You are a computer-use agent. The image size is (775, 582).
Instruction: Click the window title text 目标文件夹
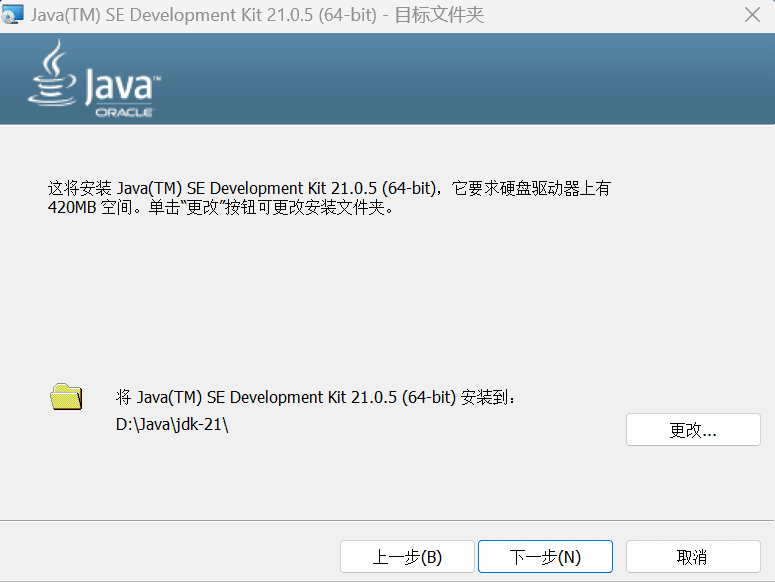[x=439, y=15]
